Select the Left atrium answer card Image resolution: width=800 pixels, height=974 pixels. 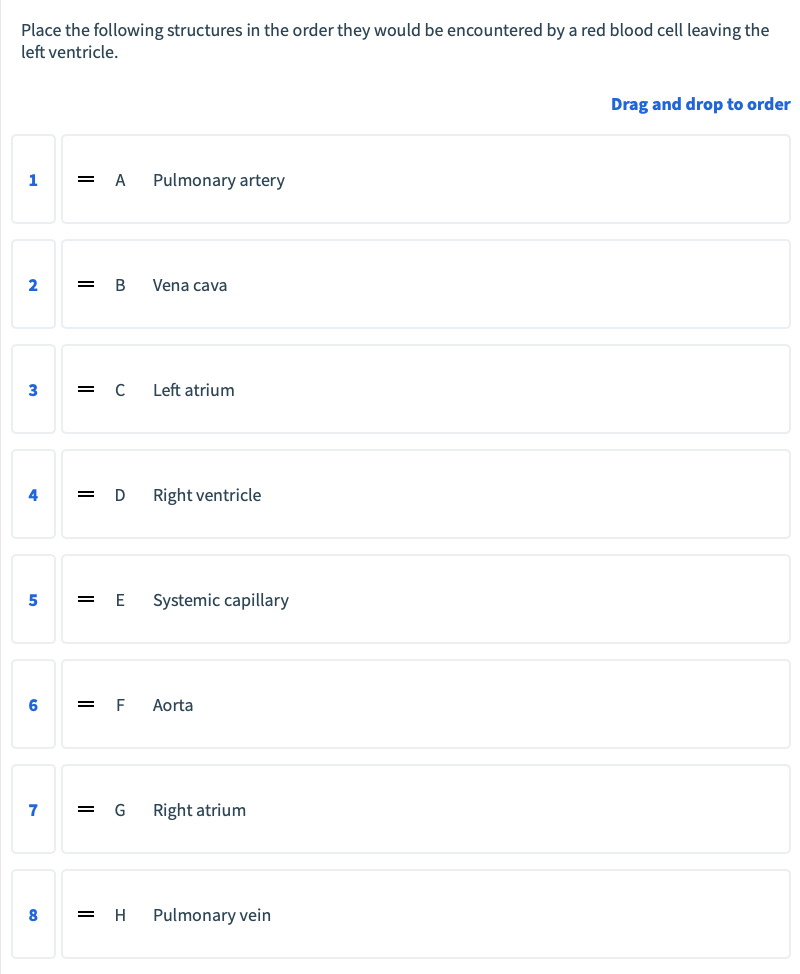coord(426,389)
